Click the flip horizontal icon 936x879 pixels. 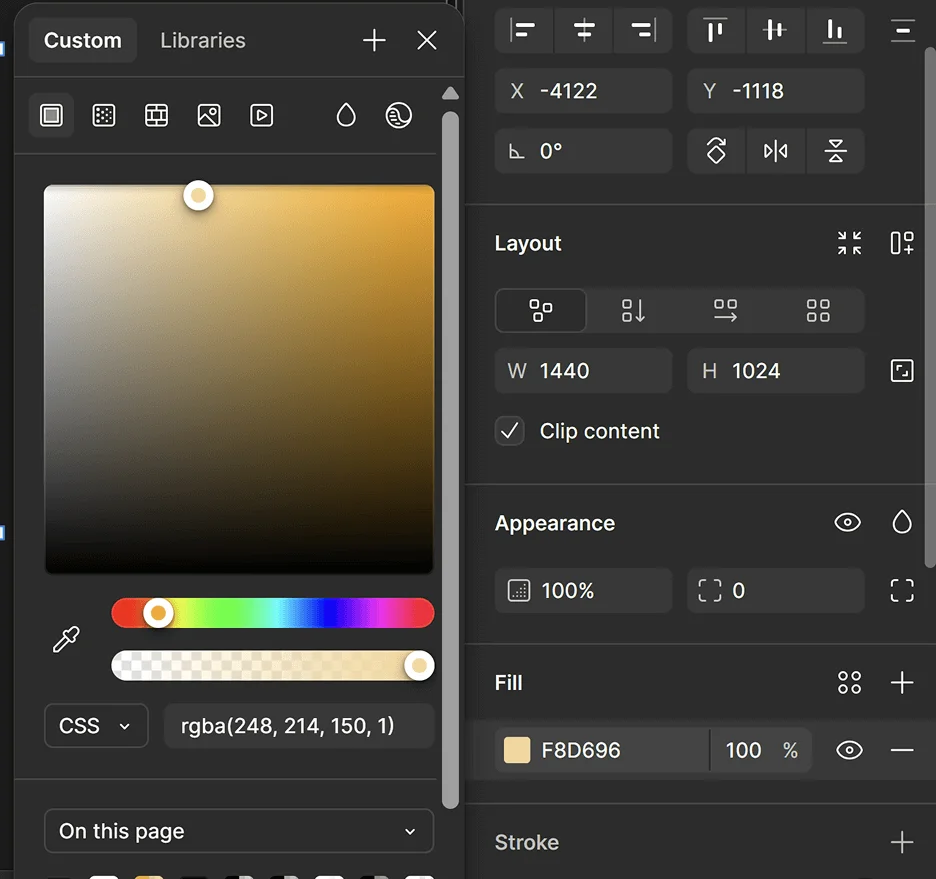[775, 151]
